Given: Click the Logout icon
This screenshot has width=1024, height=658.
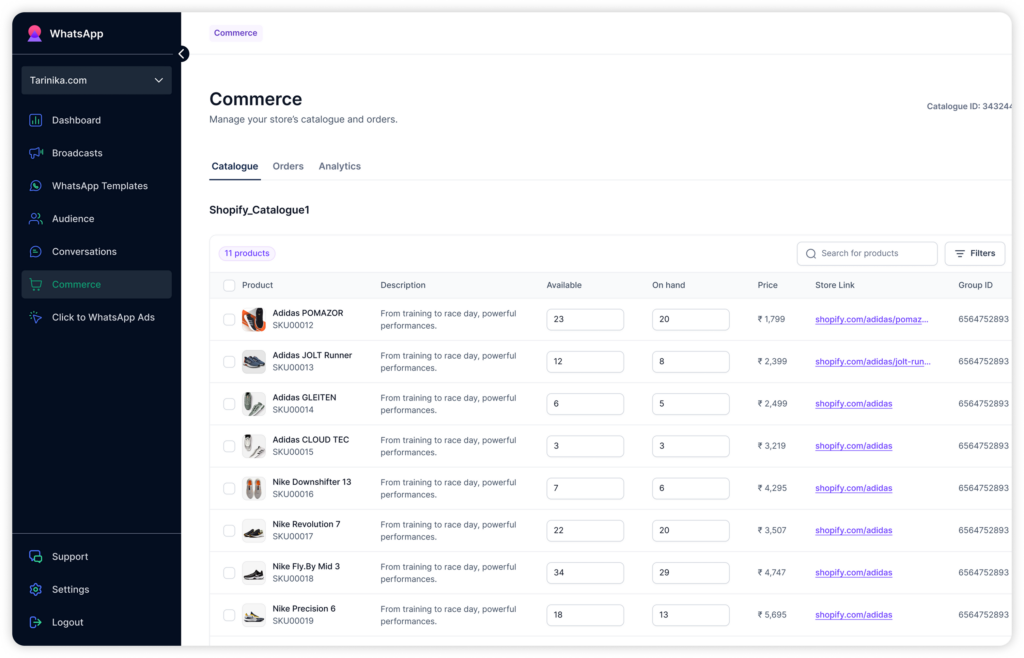Looking at the screenshot, I should 35,622.
